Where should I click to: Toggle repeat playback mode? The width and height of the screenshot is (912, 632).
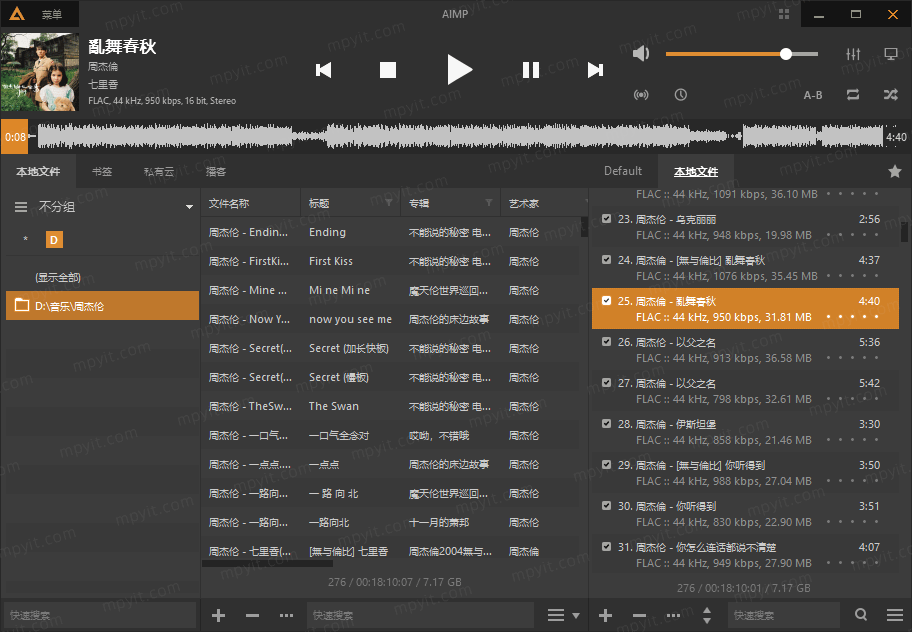tap(853, 95)
